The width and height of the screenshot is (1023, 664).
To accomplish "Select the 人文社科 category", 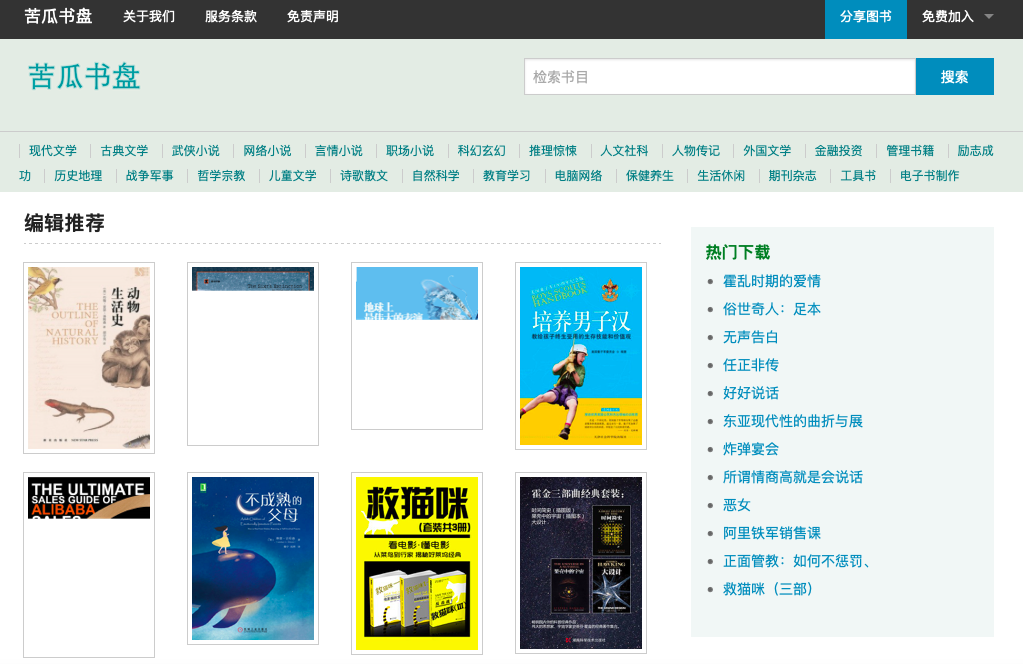I will [x=624, y=151].
